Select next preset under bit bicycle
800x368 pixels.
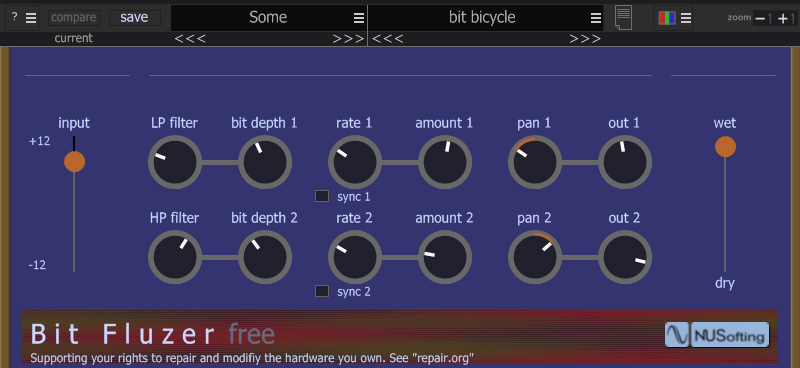(x=585, y=39)
